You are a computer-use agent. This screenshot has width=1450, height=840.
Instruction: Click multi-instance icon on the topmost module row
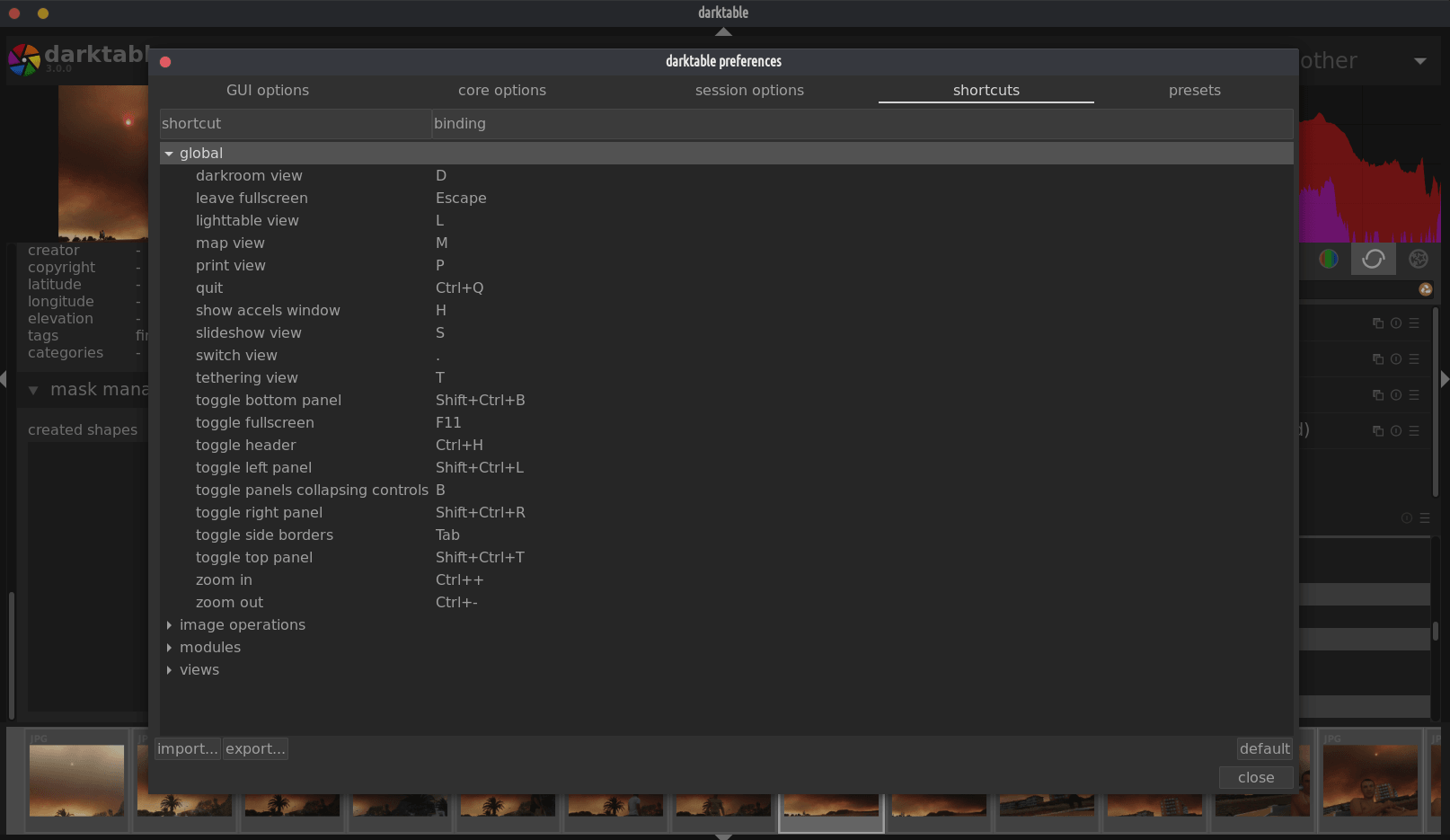1377,323
